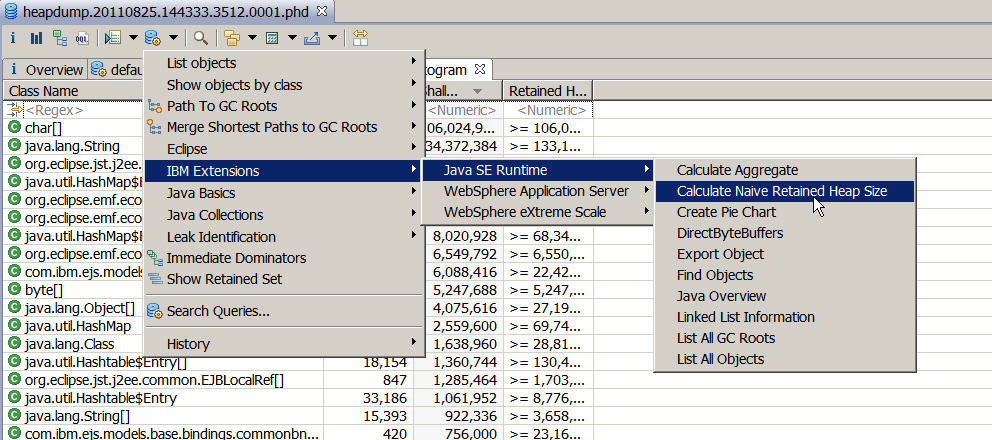Choose Create Pie Chart query
This screenshot has height=440, width=992.
click(784, 211)
